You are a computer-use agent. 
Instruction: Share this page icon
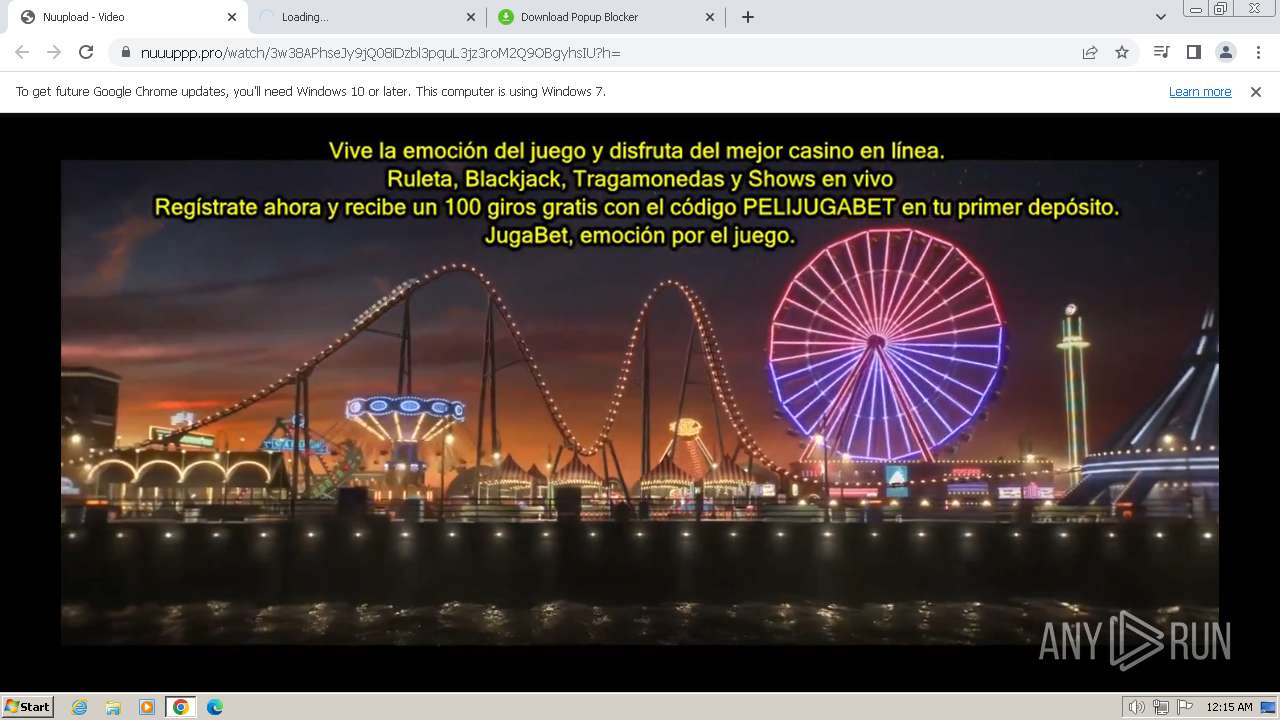click(x=1090, y=52)
